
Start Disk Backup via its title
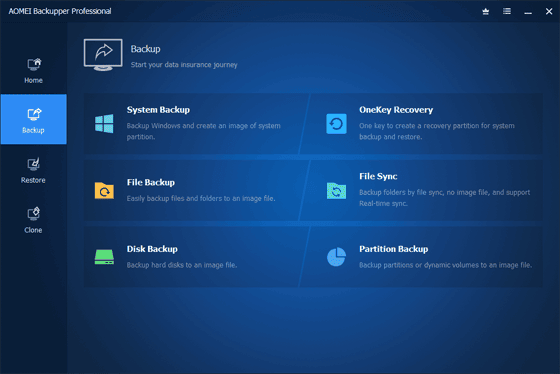[152, 249]
